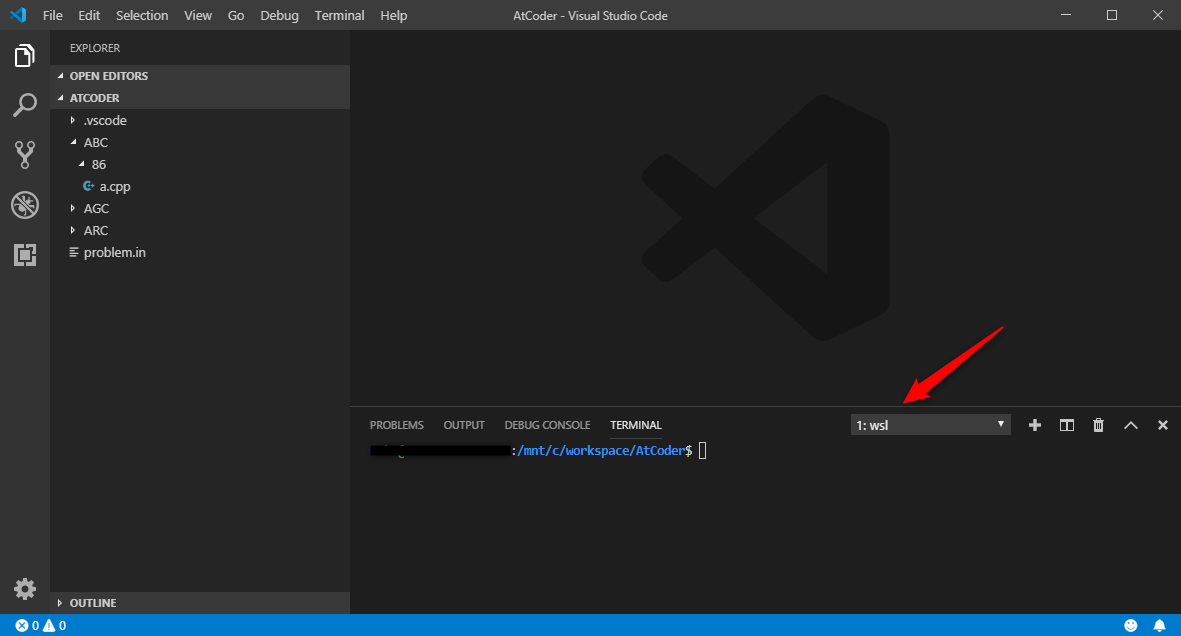Select the TERMINAL tab

636,425
